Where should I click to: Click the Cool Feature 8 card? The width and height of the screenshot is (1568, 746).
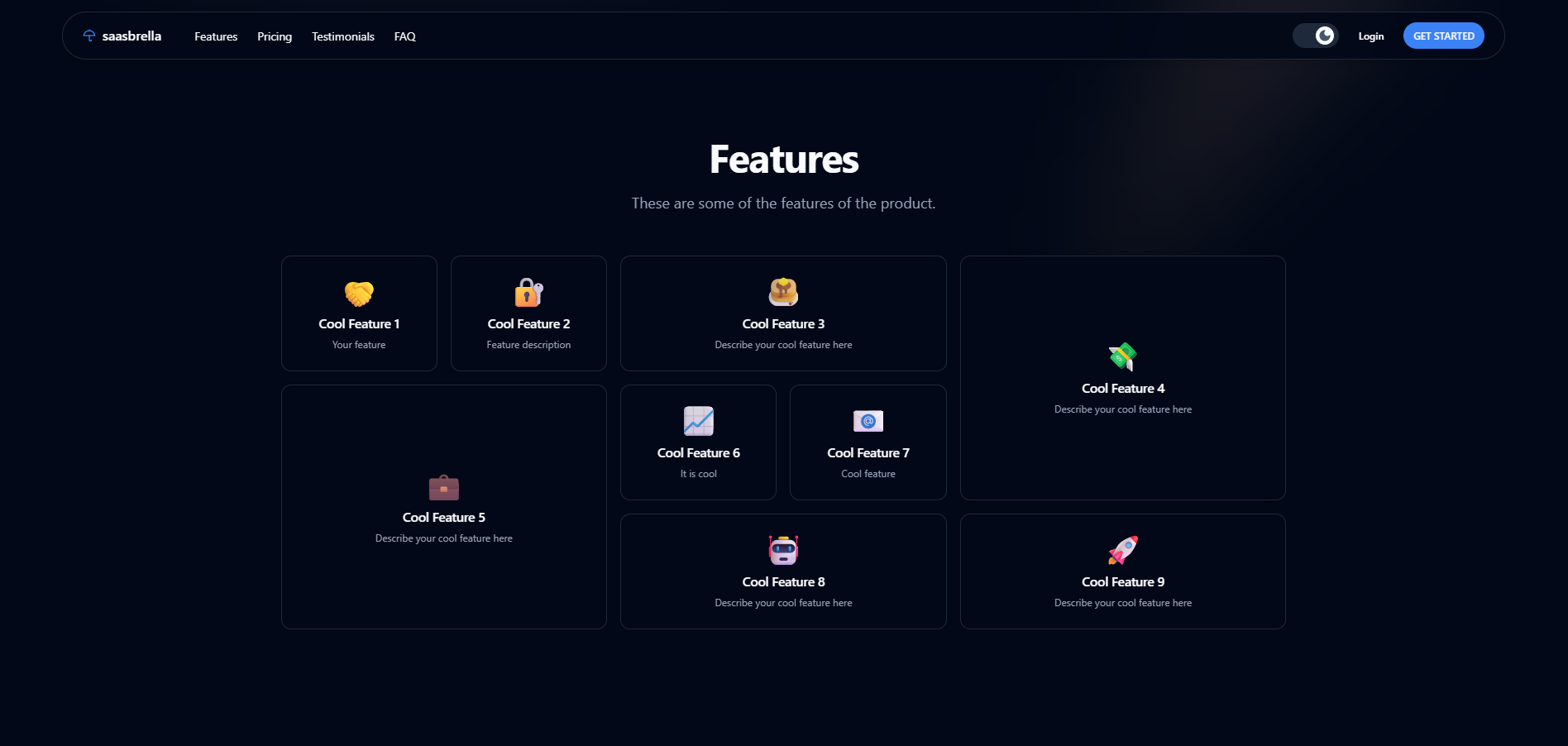782,571
